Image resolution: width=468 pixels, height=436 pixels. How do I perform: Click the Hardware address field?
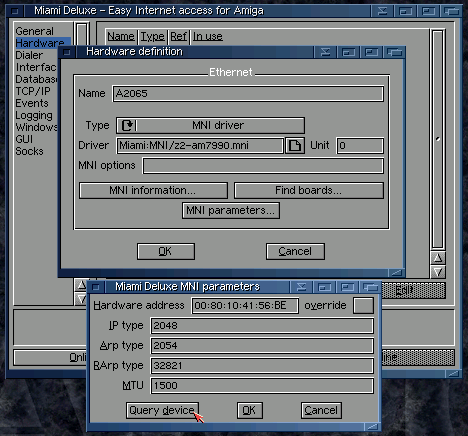(245, 306)
